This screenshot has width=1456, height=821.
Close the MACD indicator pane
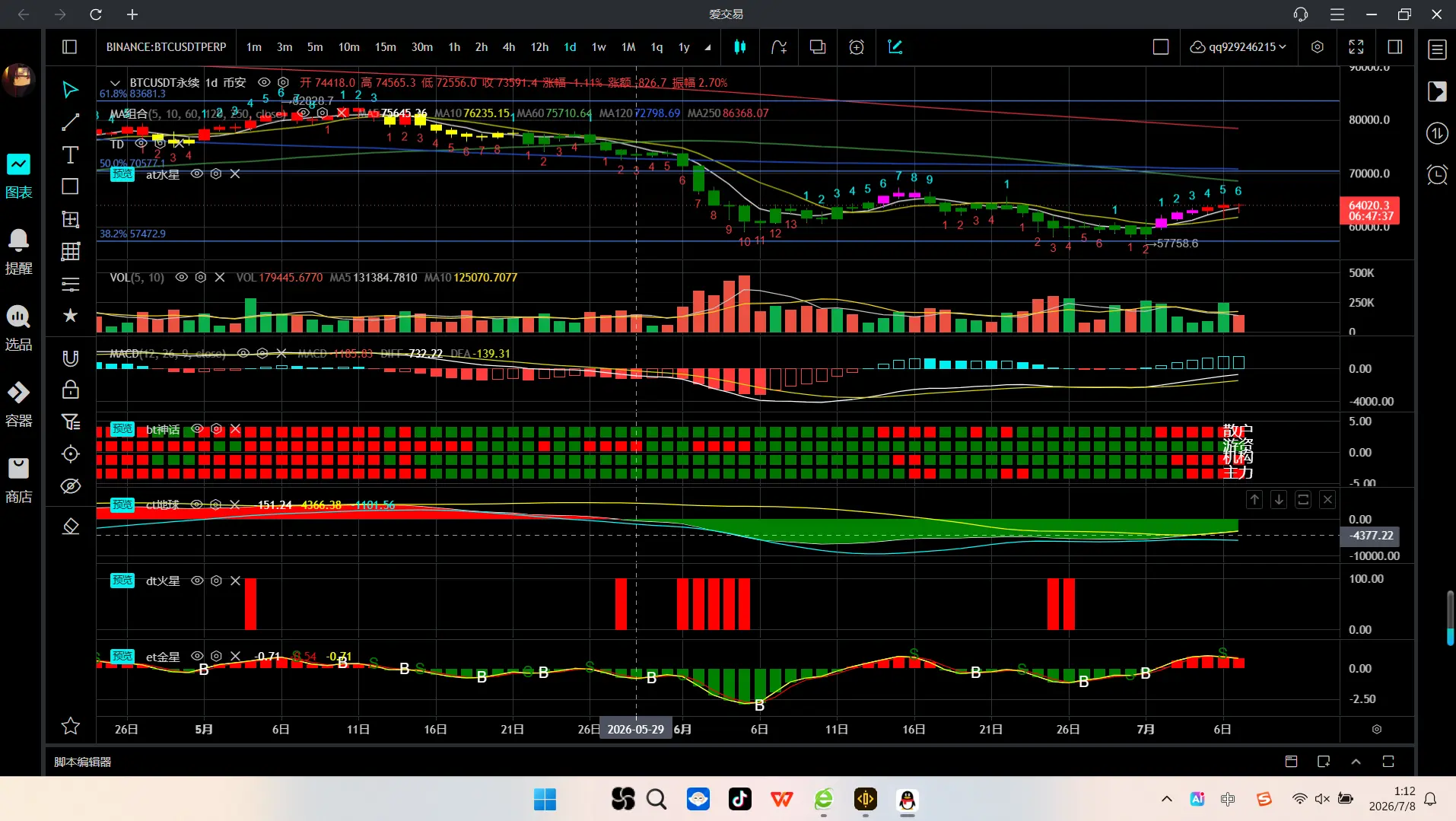[x=281, y=354]
